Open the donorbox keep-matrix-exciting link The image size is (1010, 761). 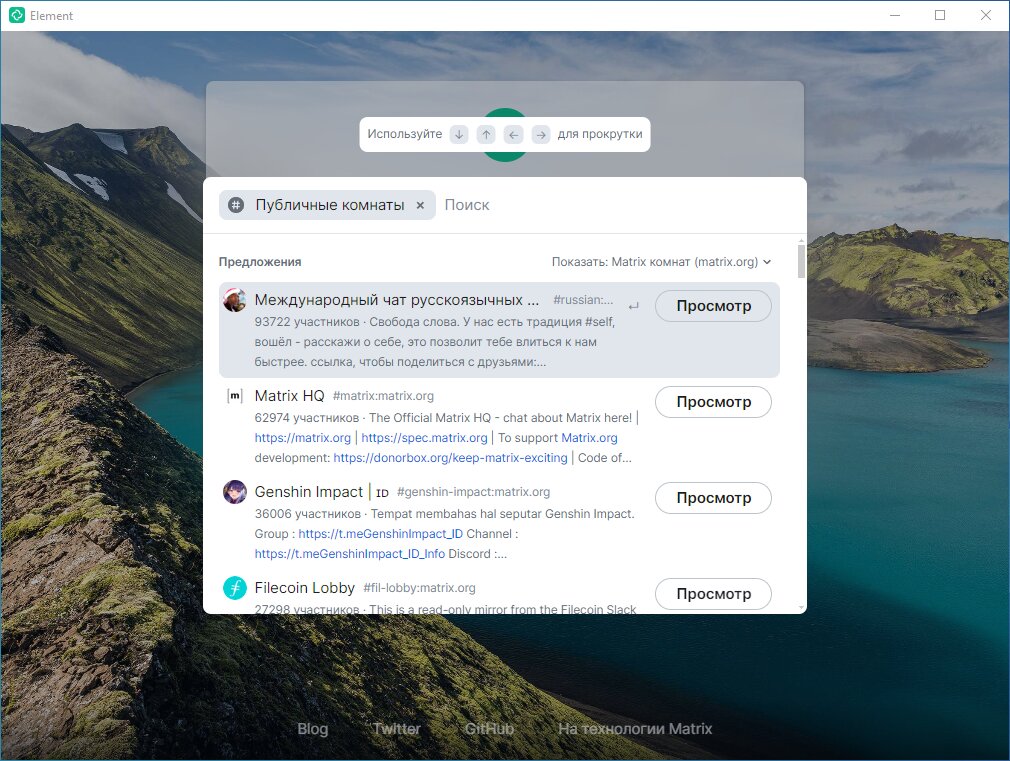[450, 458]
